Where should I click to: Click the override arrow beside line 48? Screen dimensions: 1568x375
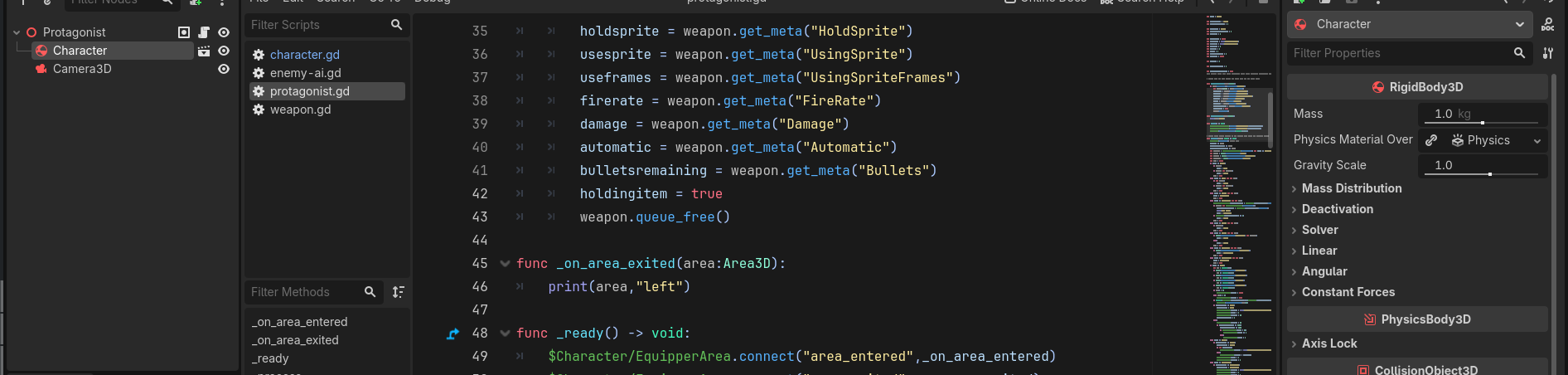(x=452, y=334)
